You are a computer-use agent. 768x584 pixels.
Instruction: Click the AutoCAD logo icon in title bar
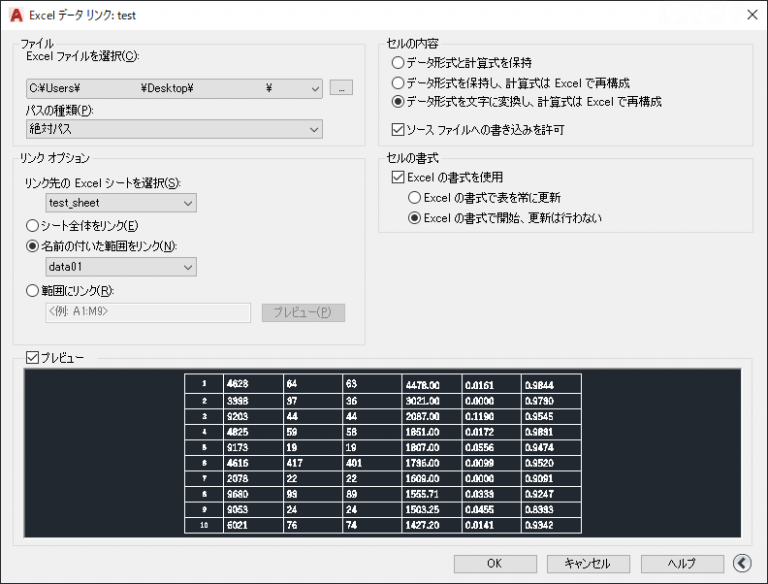(x=16, y=15)
